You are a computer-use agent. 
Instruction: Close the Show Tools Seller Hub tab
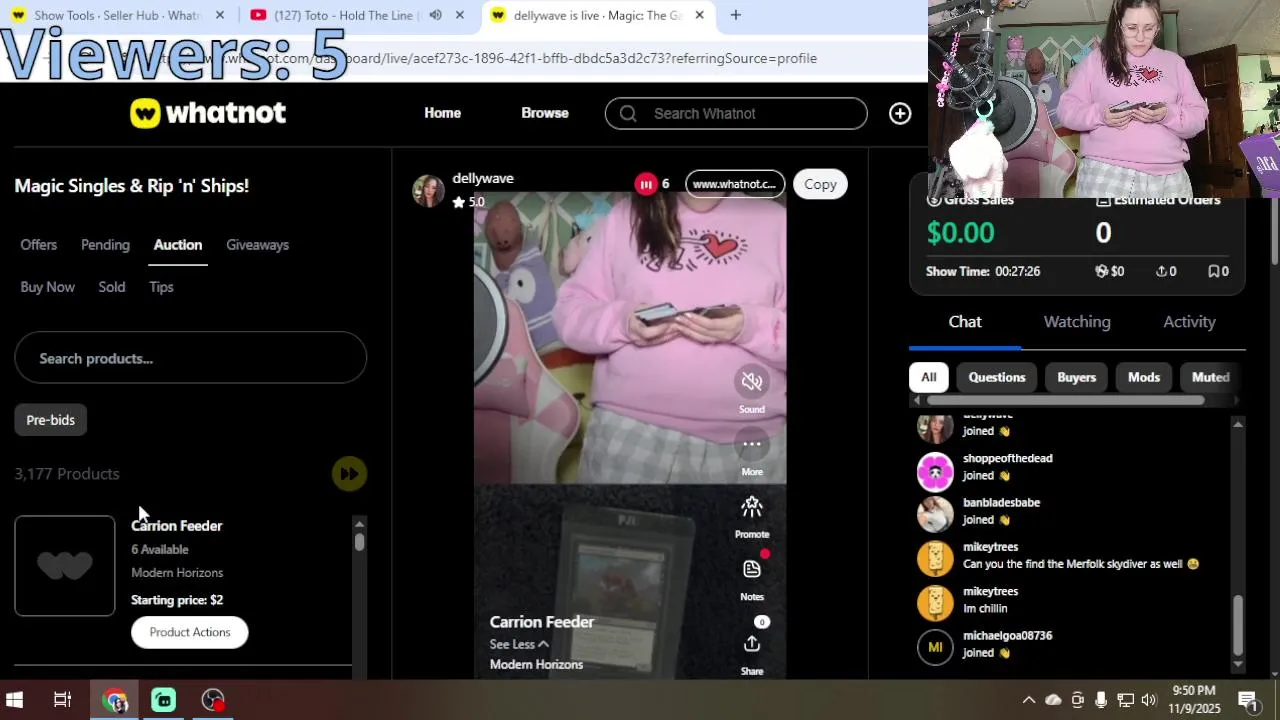coord(220,15)
